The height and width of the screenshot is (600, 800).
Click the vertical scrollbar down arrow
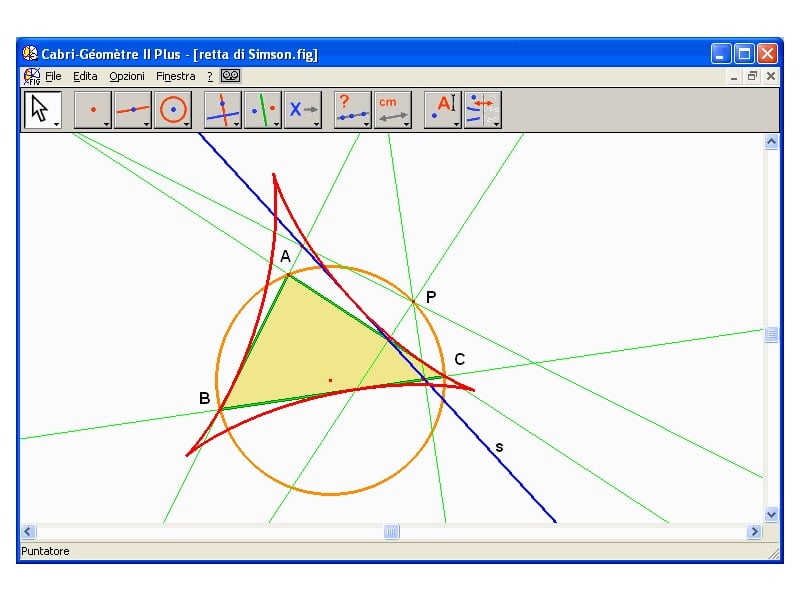[x=771, y=514]
